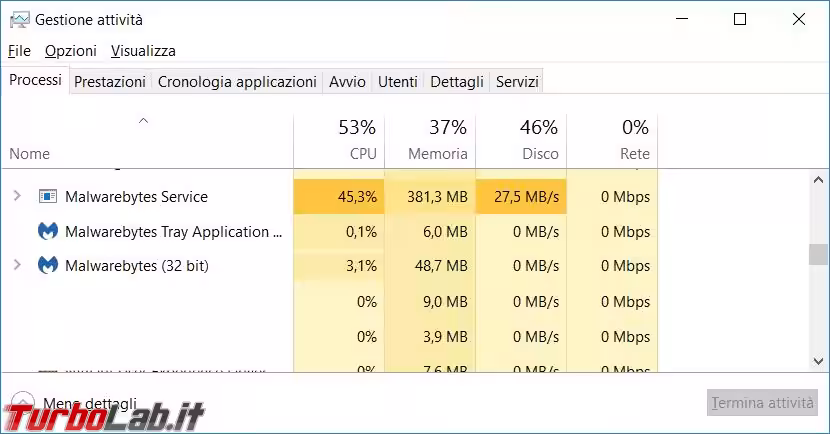Open the Avvio tab

tap(347, 82)
